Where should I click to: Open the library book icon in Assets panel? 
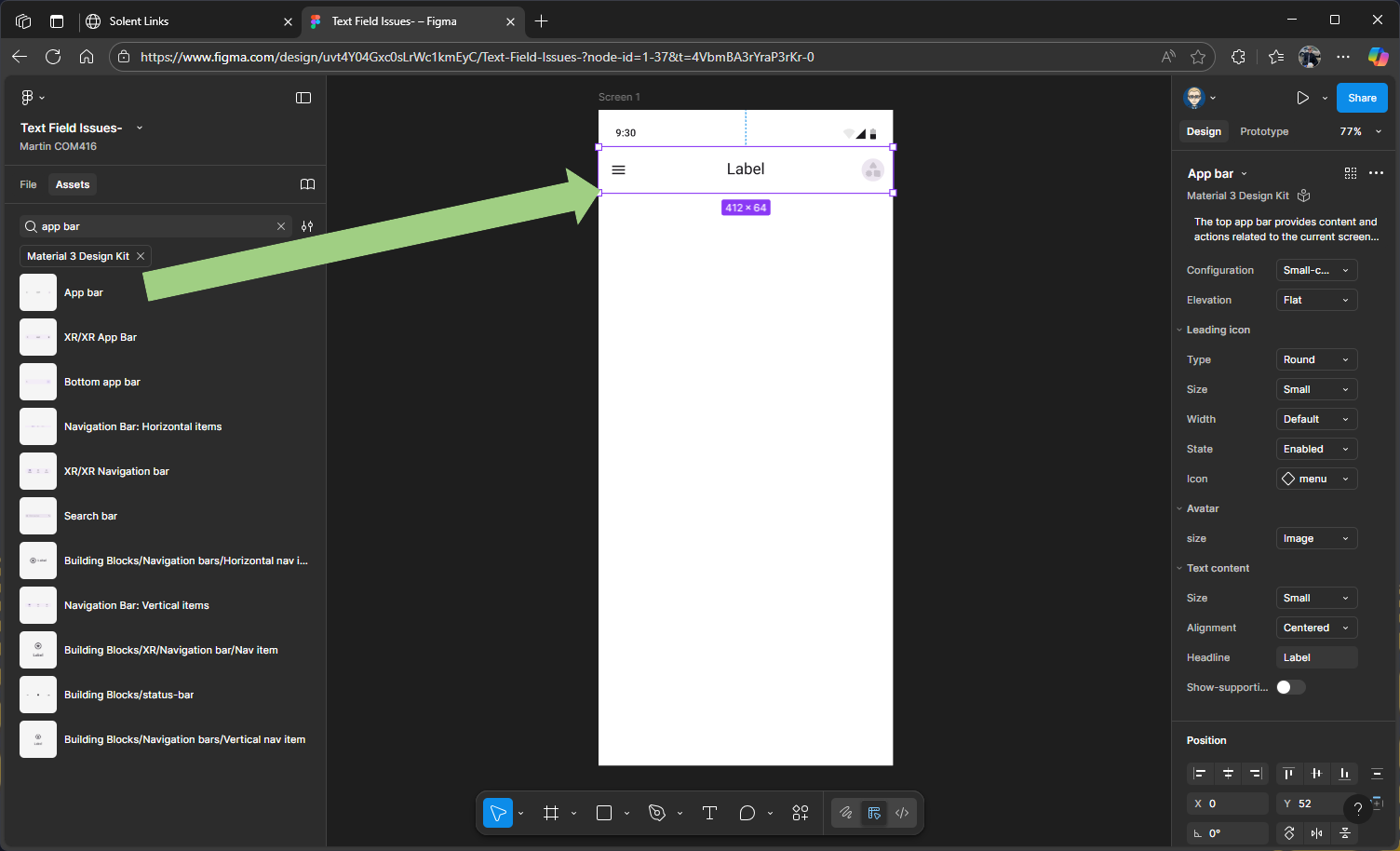point(307,184)
